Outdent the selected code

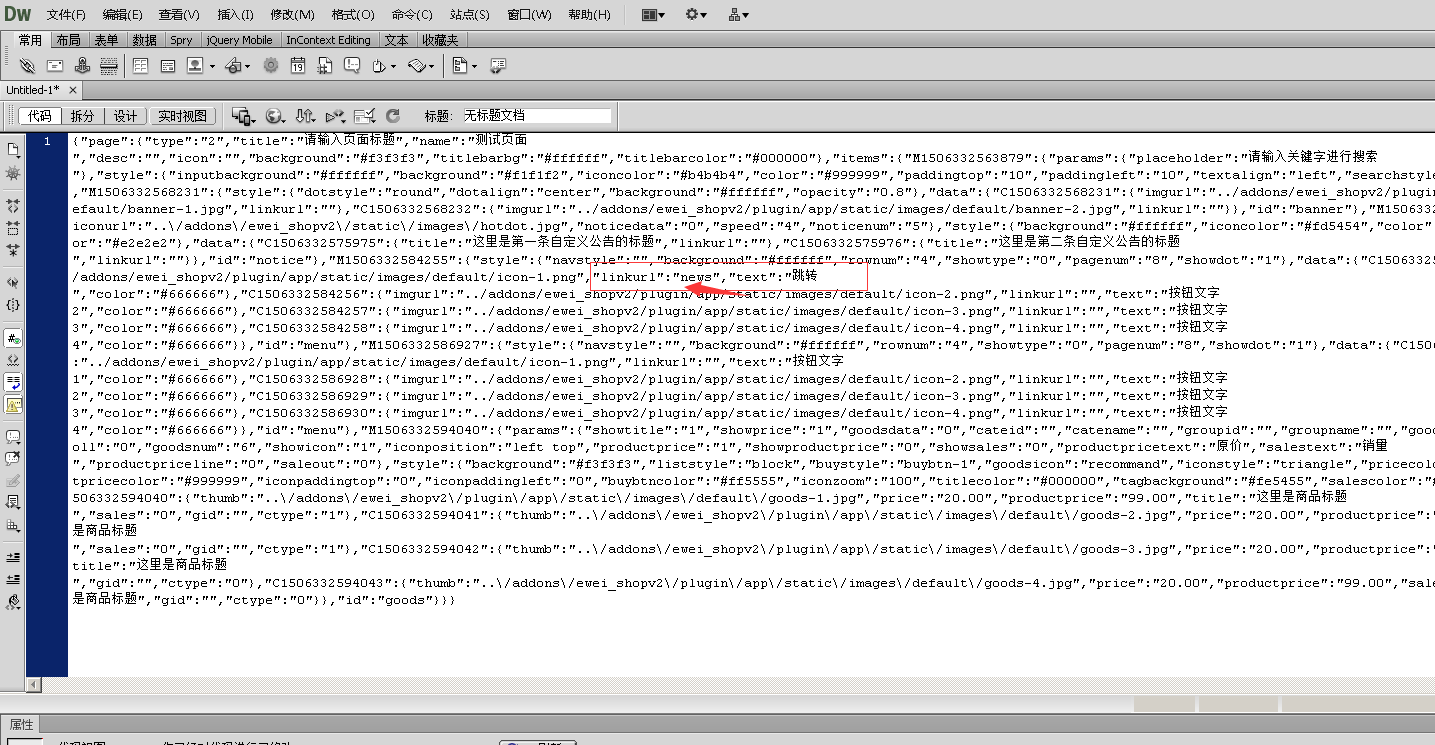tap(13, 579)
